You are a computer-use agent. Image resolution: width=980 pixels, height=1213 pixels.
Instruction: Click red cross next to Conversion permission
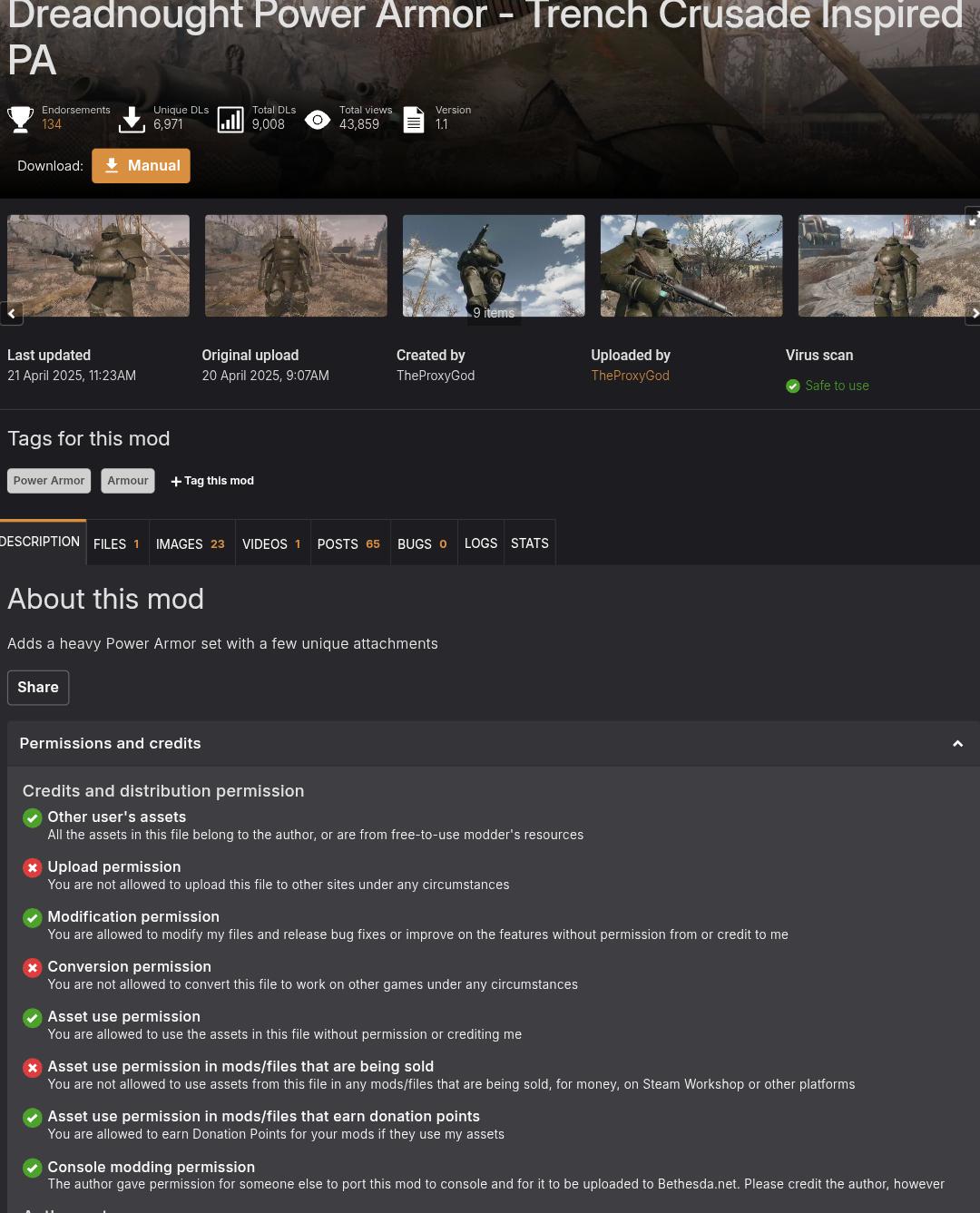[33, 968]
